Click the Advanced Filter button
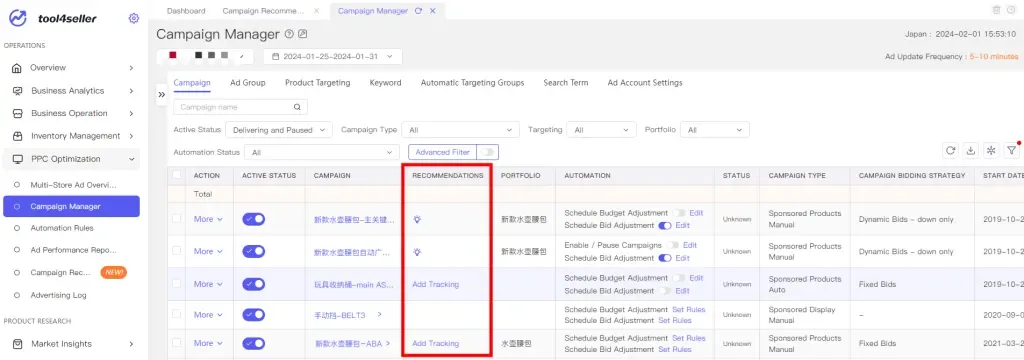 (x=443, y=152)
